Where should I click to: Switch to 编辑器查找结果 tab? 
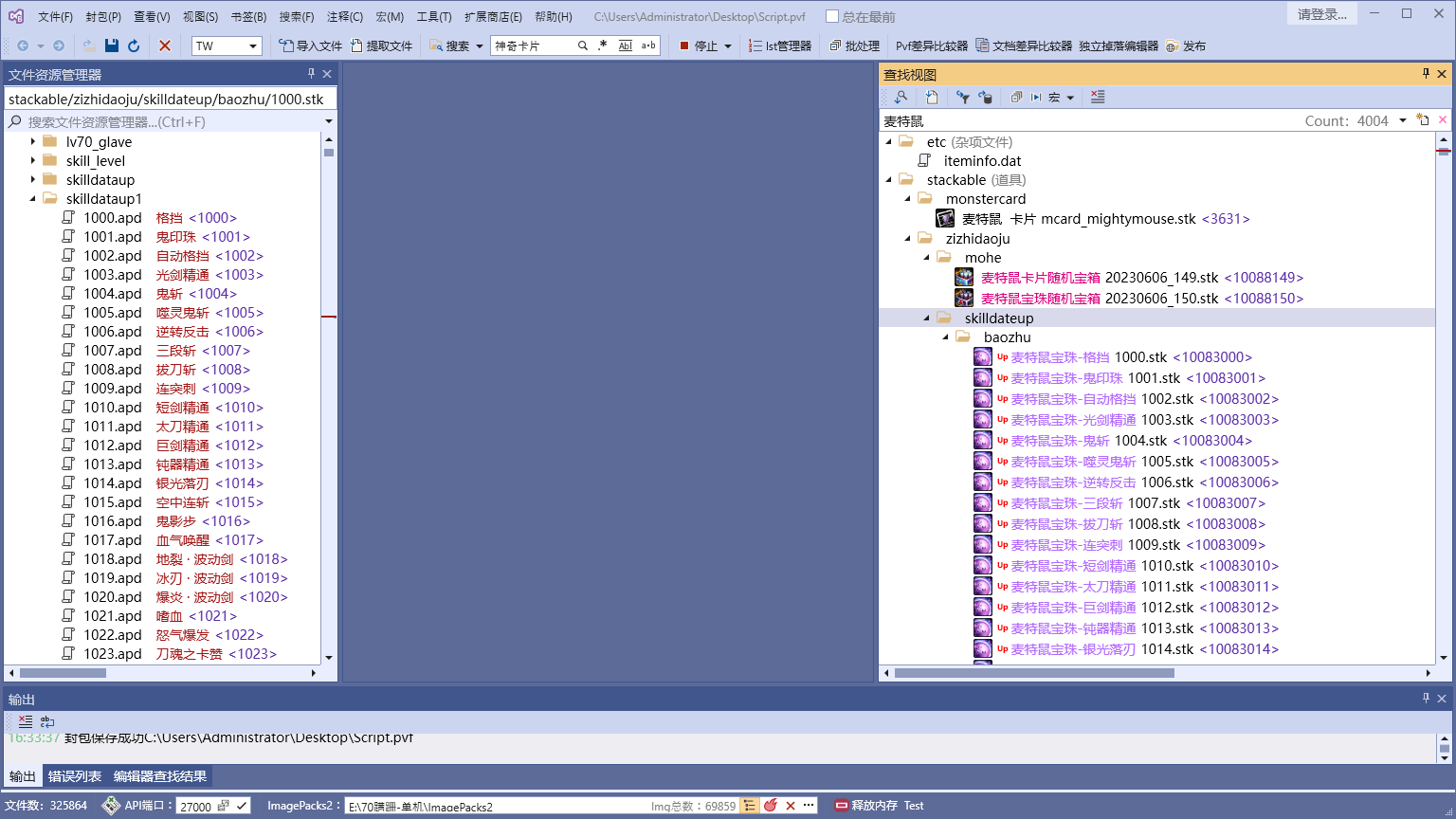pyautogui.click(x=160, y=776)
